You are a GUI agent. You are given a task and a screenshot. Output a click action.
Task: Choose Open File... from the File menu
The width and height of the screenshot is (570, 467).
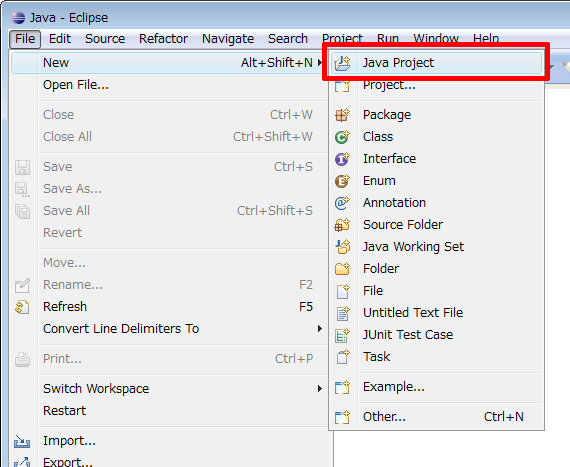(x=76, y=85)
